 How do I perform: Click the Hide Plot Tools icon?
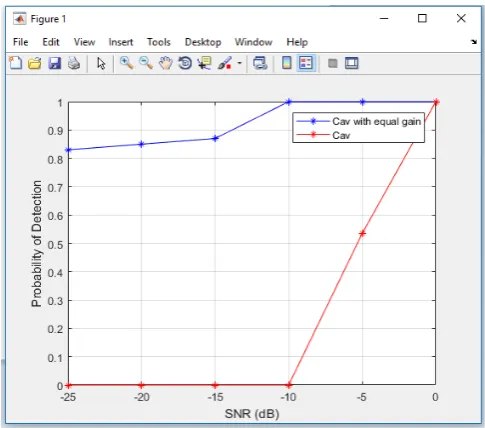(x=332, y=63)
